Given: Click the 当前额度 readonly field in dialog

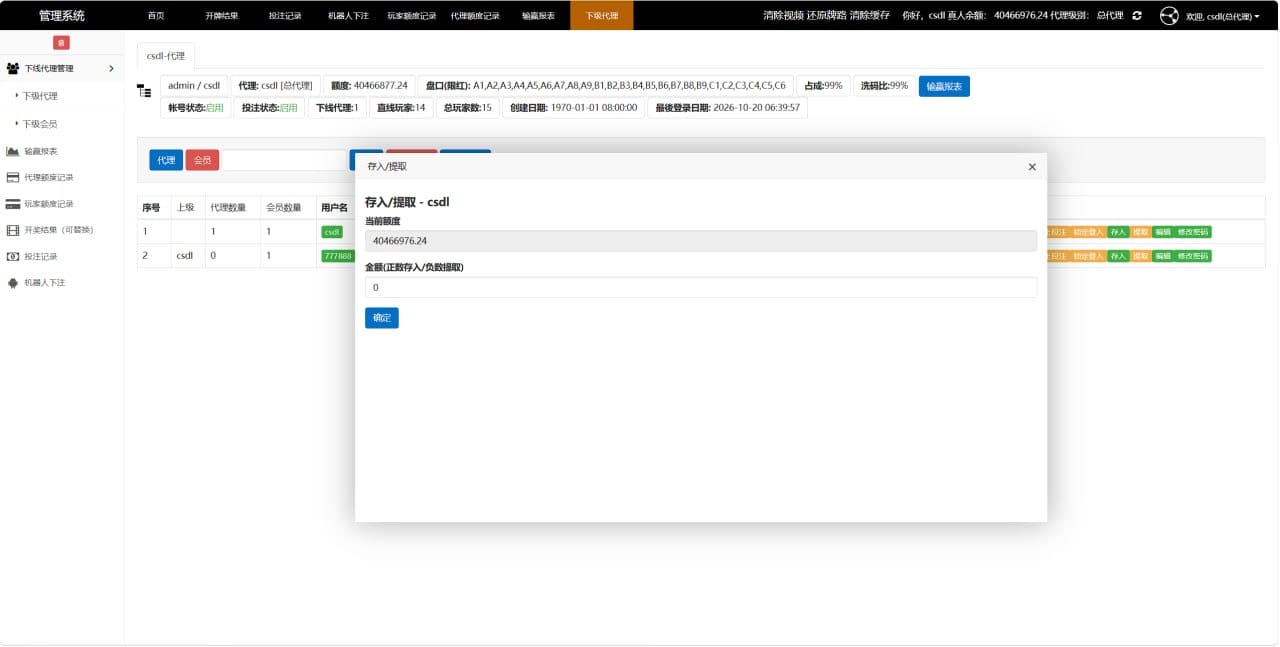Looking at the screenshot, I should click(x=701, y=241).
